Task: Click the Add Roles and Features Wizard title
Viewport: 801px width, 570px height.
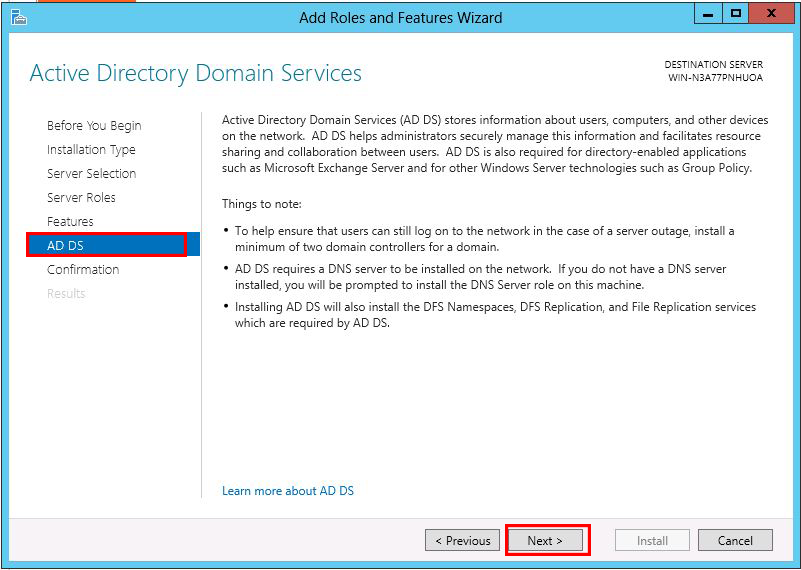Action: click(400, 18)
